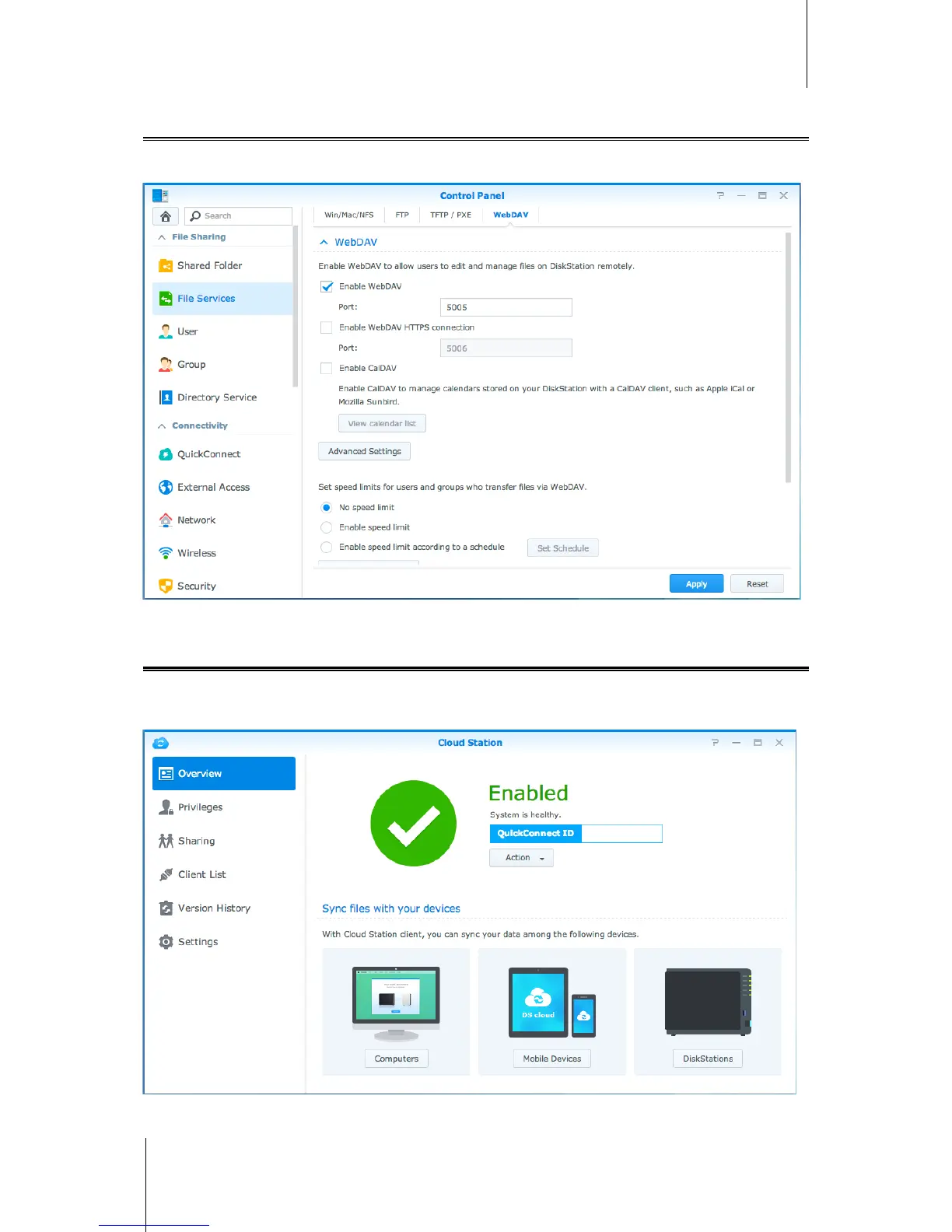
Task: Open Security shield icon
Action: [x=166, y=586]
